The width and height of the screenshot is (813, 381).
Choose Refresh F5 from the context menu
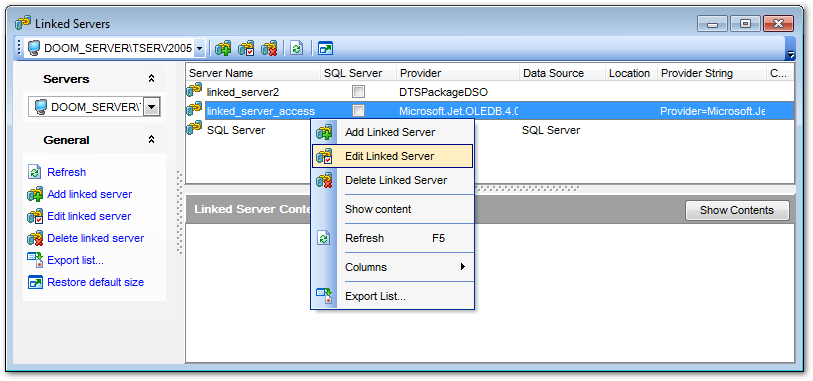(x=393, y=238)
